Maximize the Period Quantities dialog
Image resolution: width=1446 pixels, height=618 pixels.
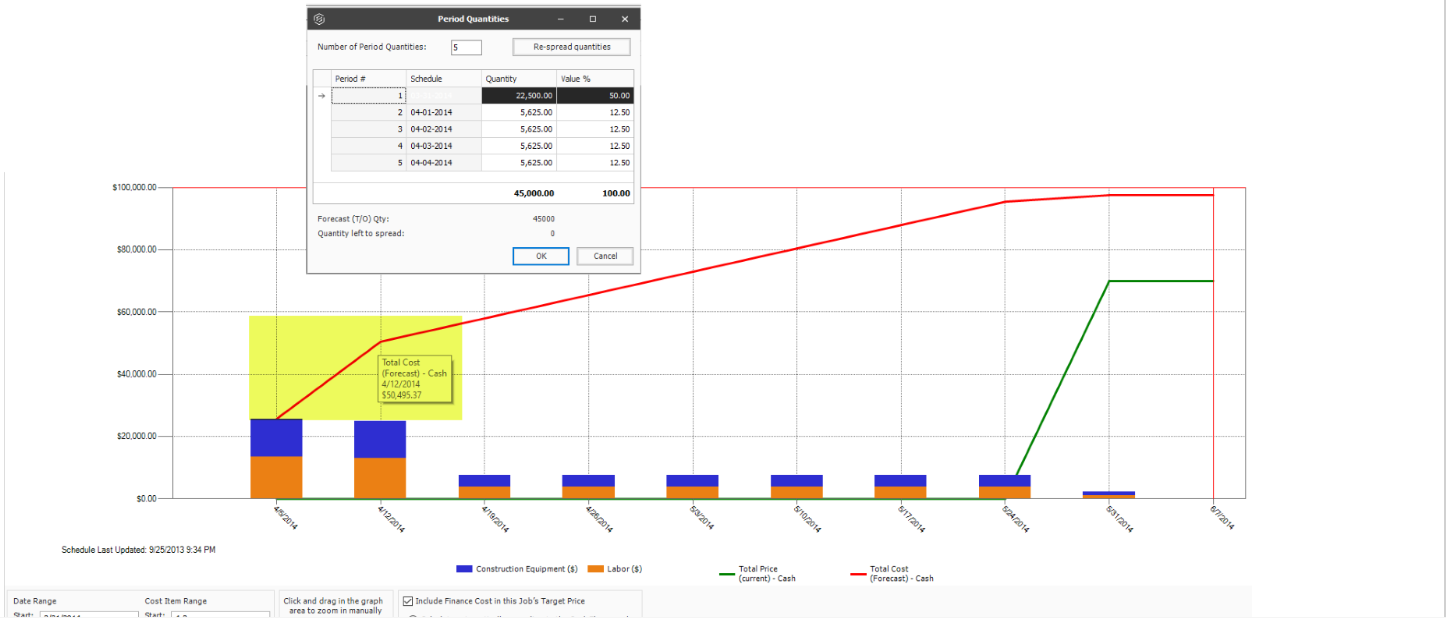[593, 19]
